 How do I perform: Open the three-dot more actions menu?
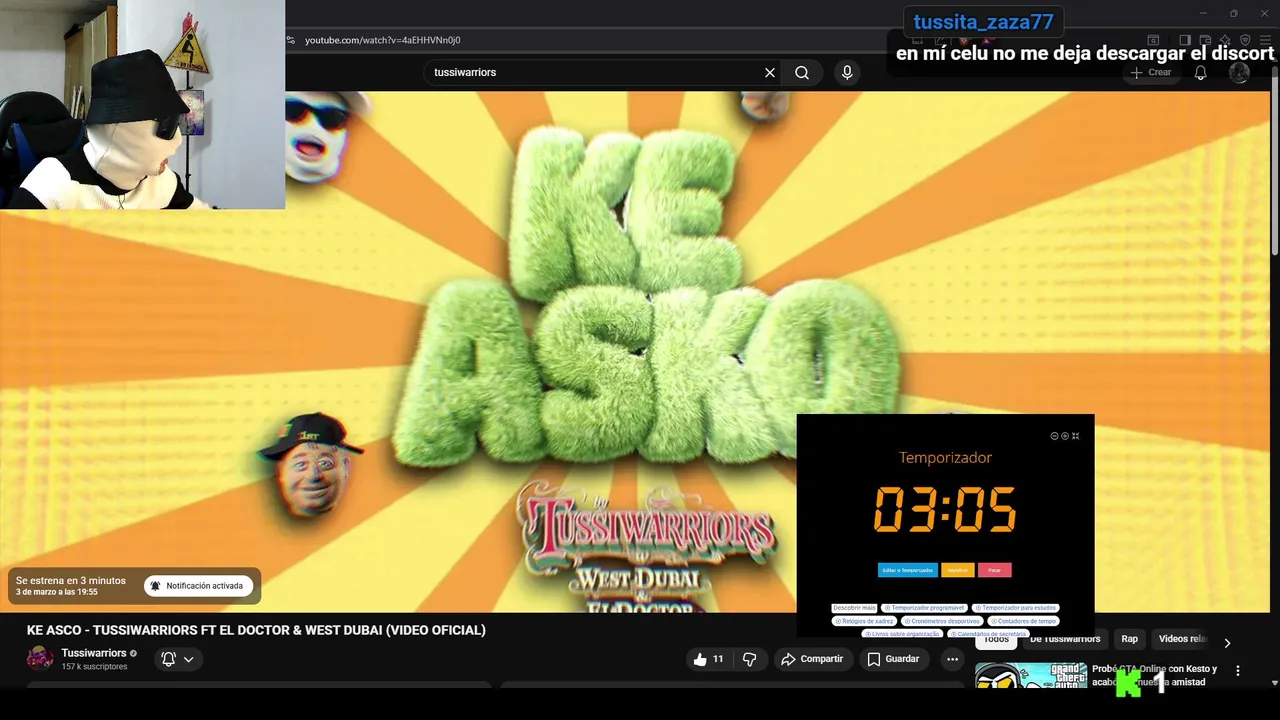(952, 659)
